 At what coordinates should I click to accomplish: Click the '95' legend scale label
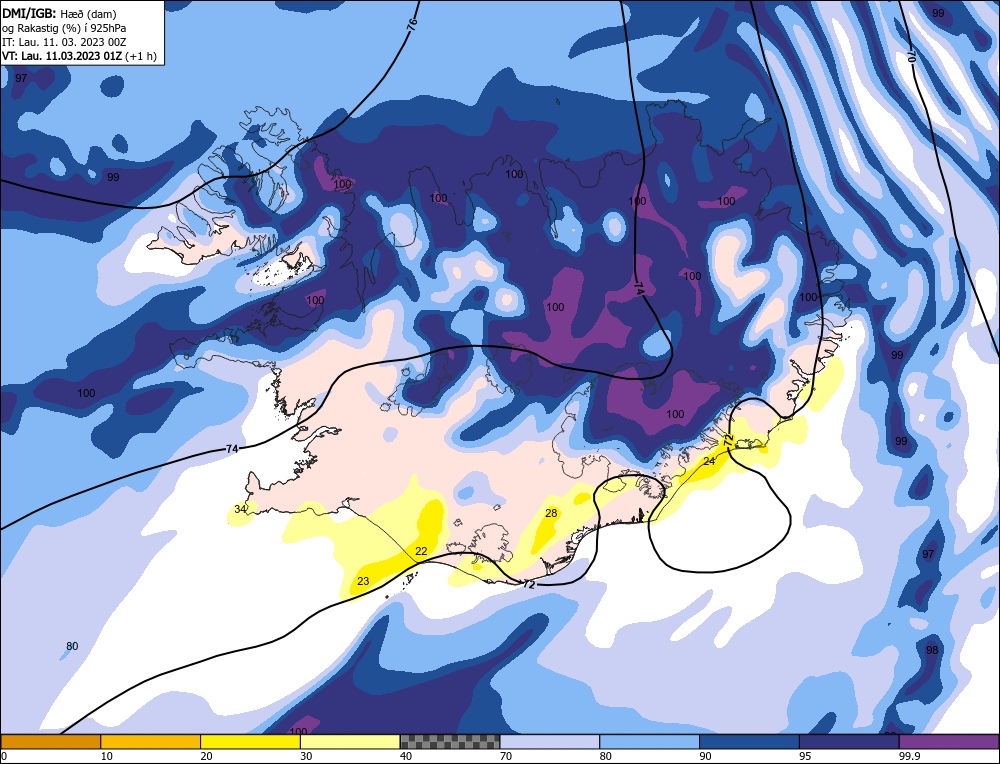(x=805, y=756)
